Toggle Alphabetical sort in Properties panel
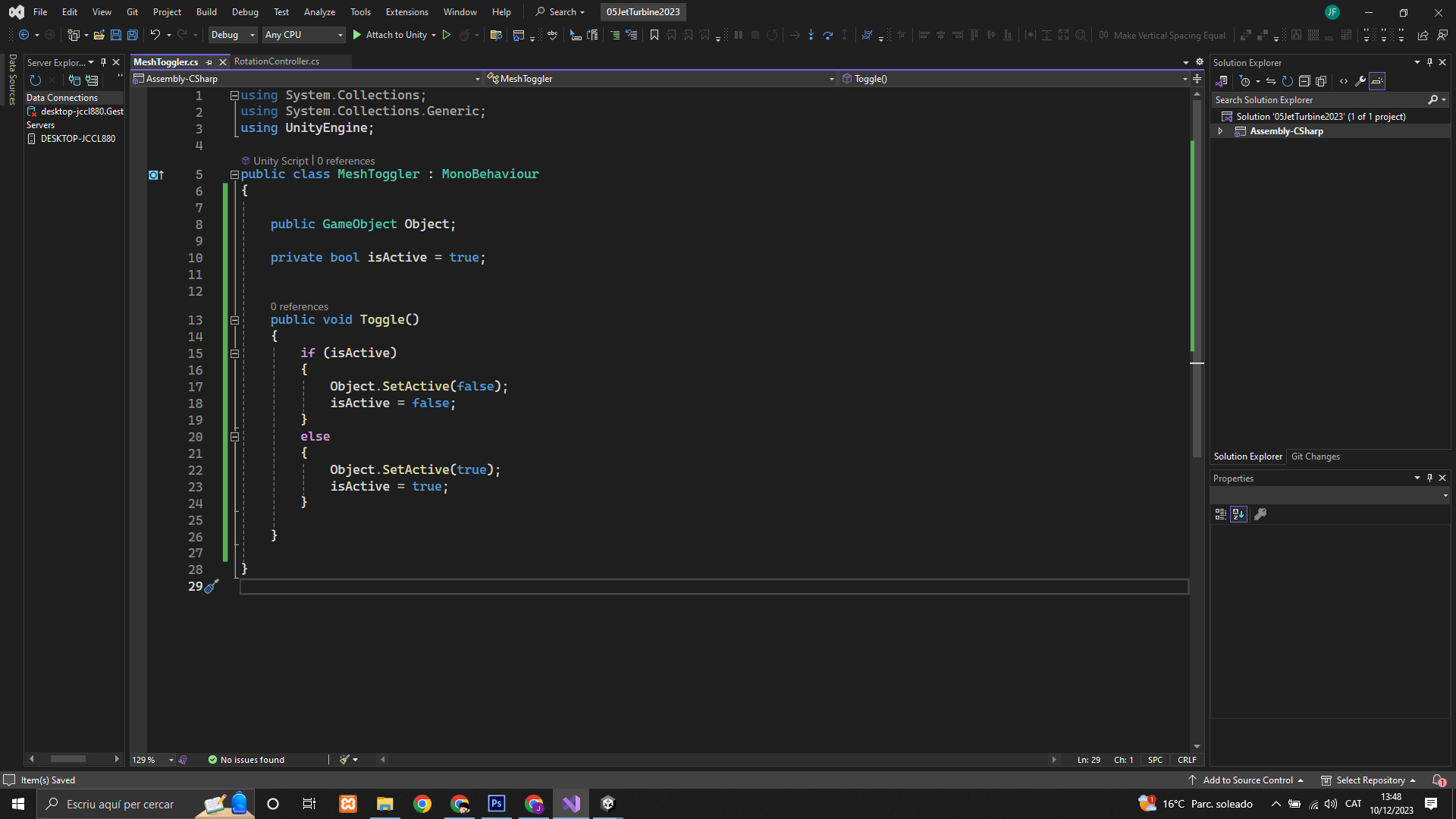 1238,514
